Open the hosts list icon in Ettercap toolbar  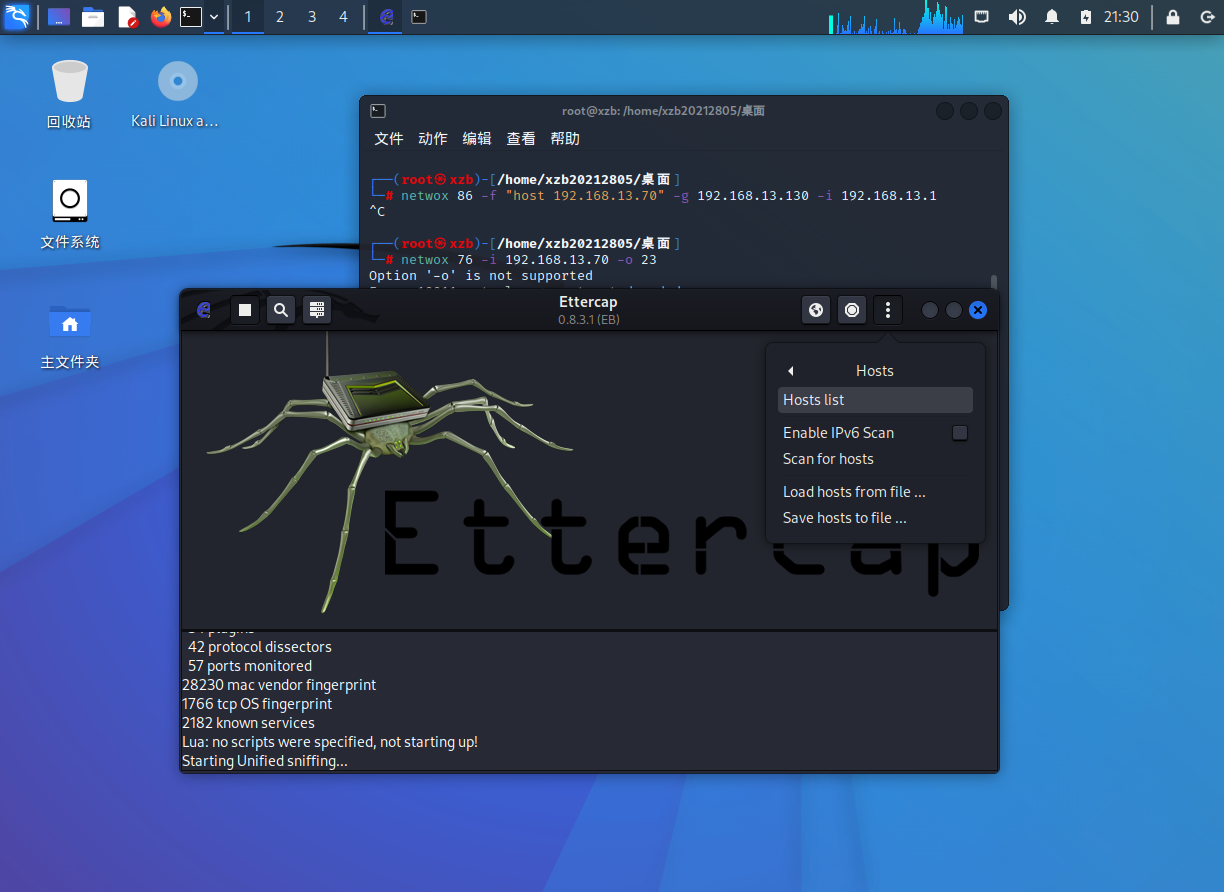pyautogui.click(x=317, y=310)
